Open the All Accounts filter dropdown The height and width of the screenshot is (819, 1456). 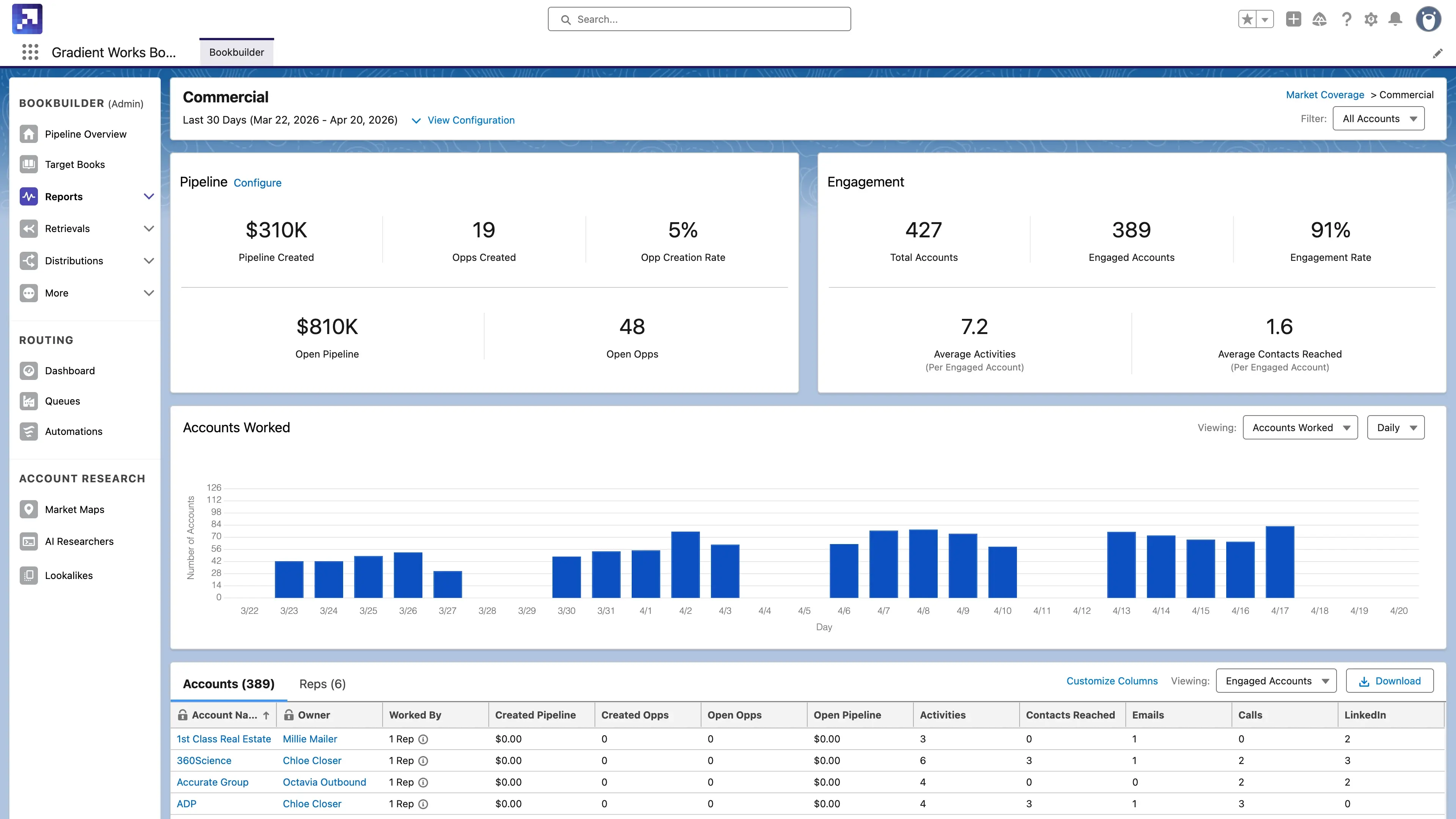[1378, 119]
